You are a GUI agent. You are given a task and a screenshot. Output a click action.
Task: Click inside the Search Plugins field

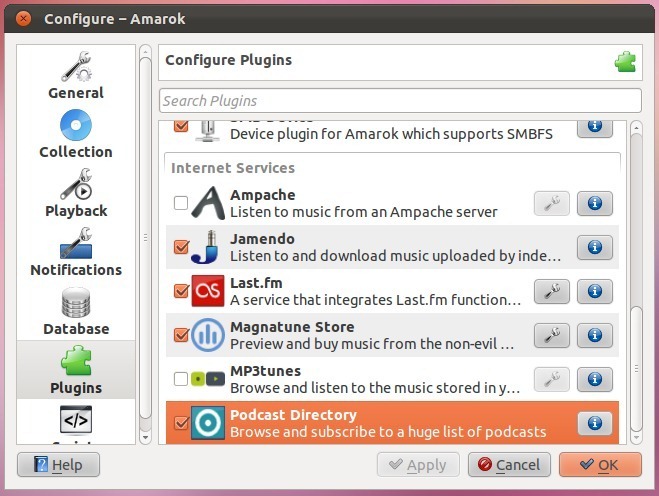(401, 101)
